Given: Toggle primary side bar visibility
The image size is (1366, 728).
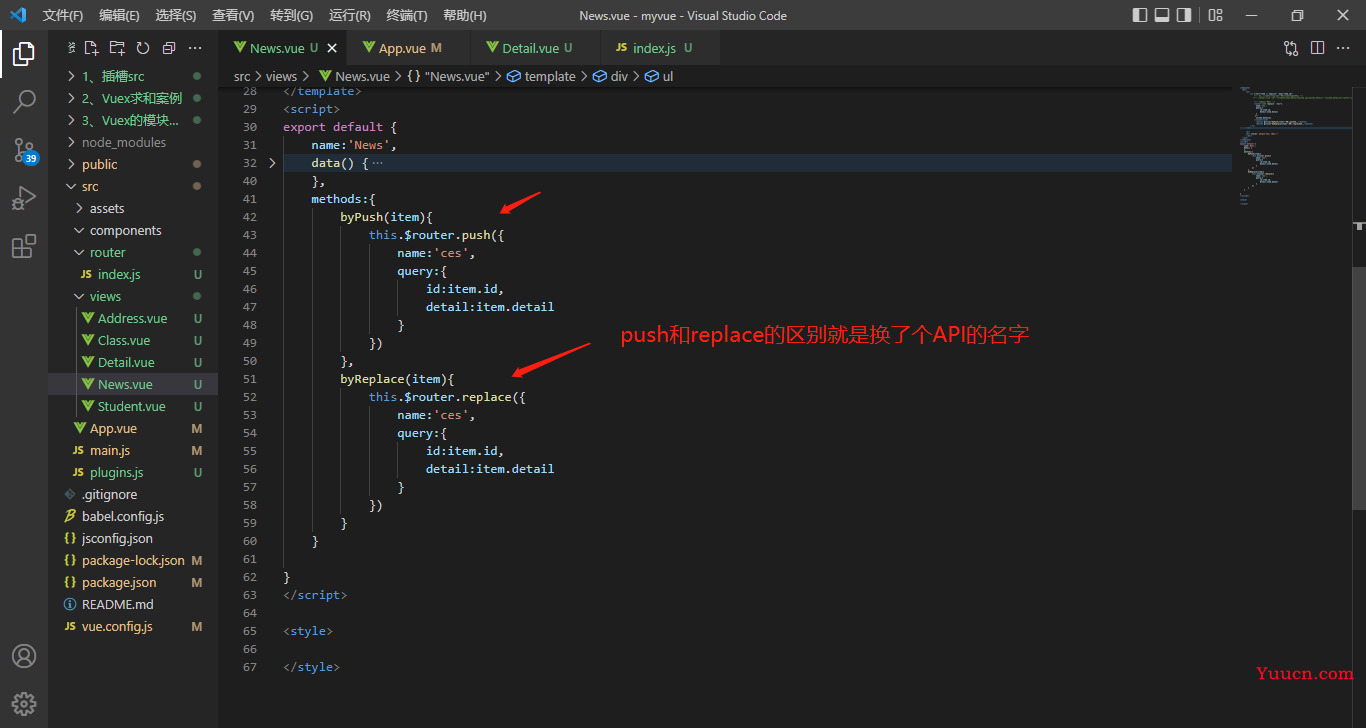Looking at the screenshot, I should tap(1140, 15).
